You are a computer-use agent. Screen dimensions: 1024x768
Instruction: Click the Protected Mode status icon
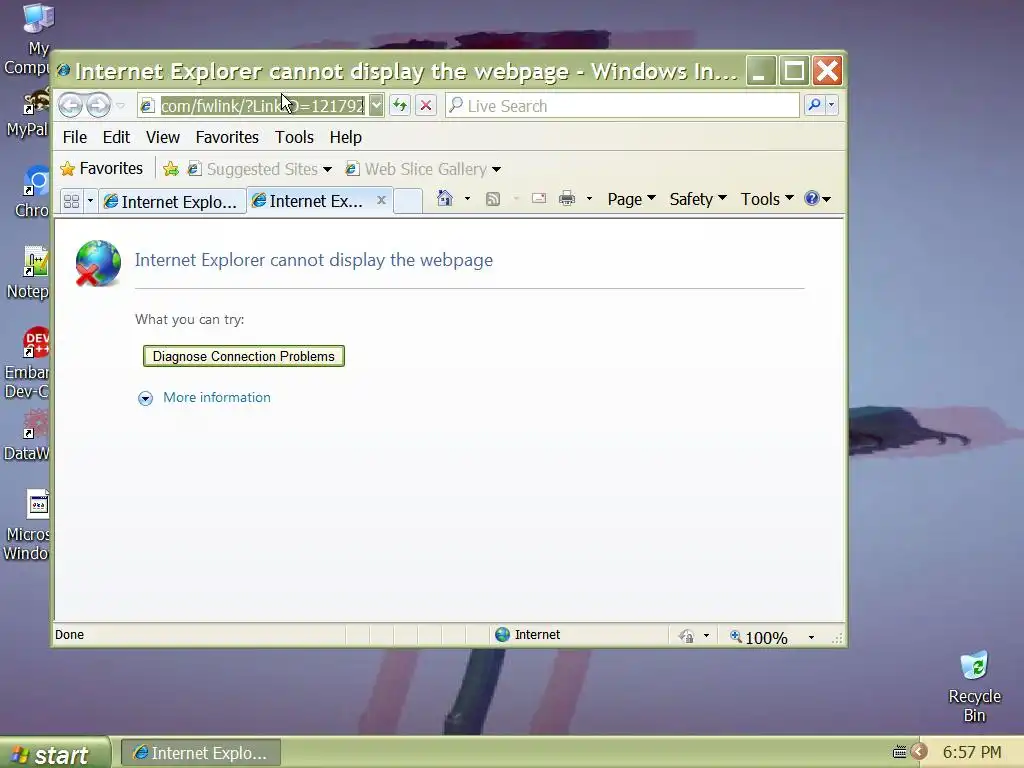(686, 636)
